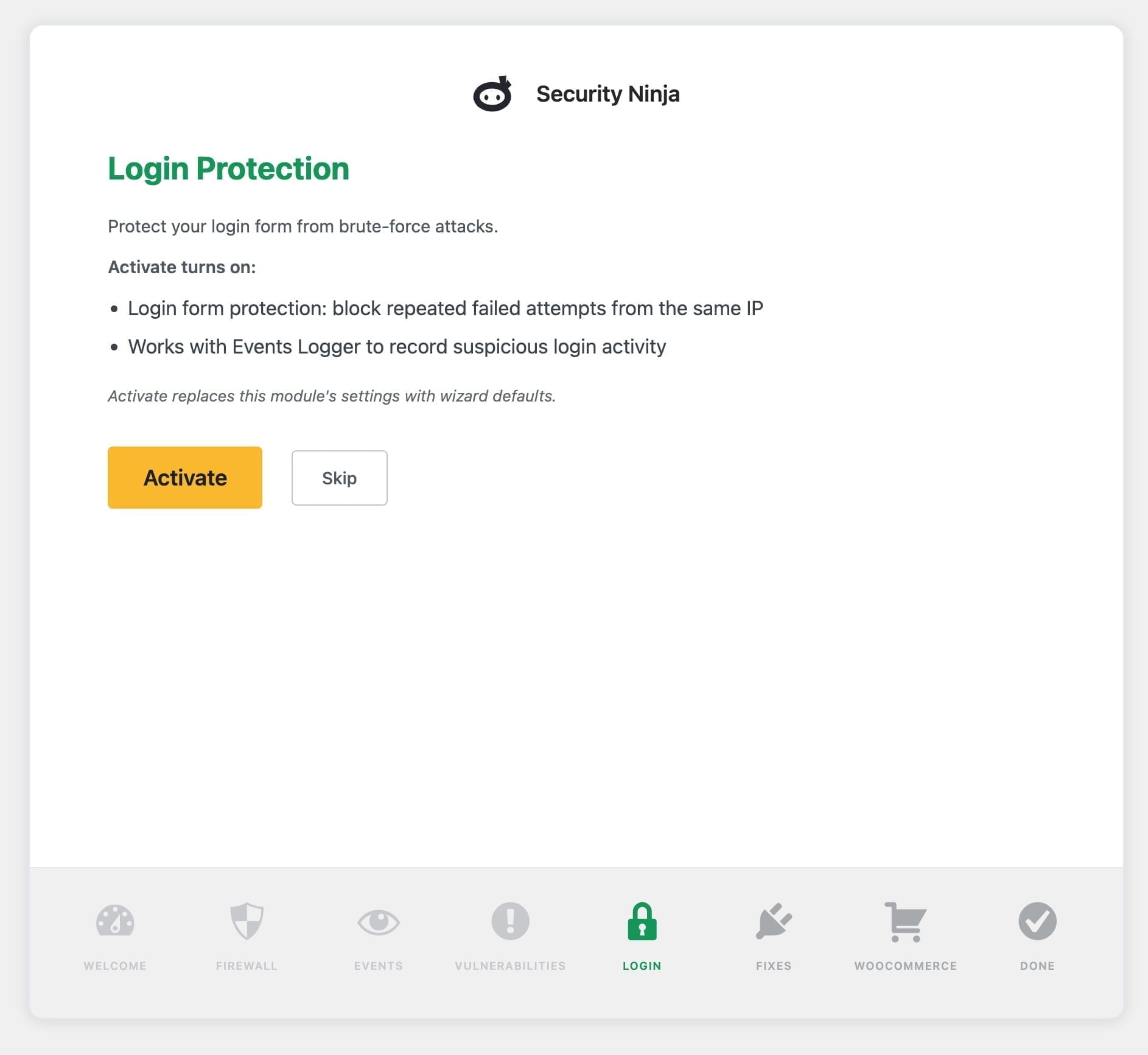Choose the EVENTS step label
This screenshot has height=1055, width=1148.
(379, 966)
